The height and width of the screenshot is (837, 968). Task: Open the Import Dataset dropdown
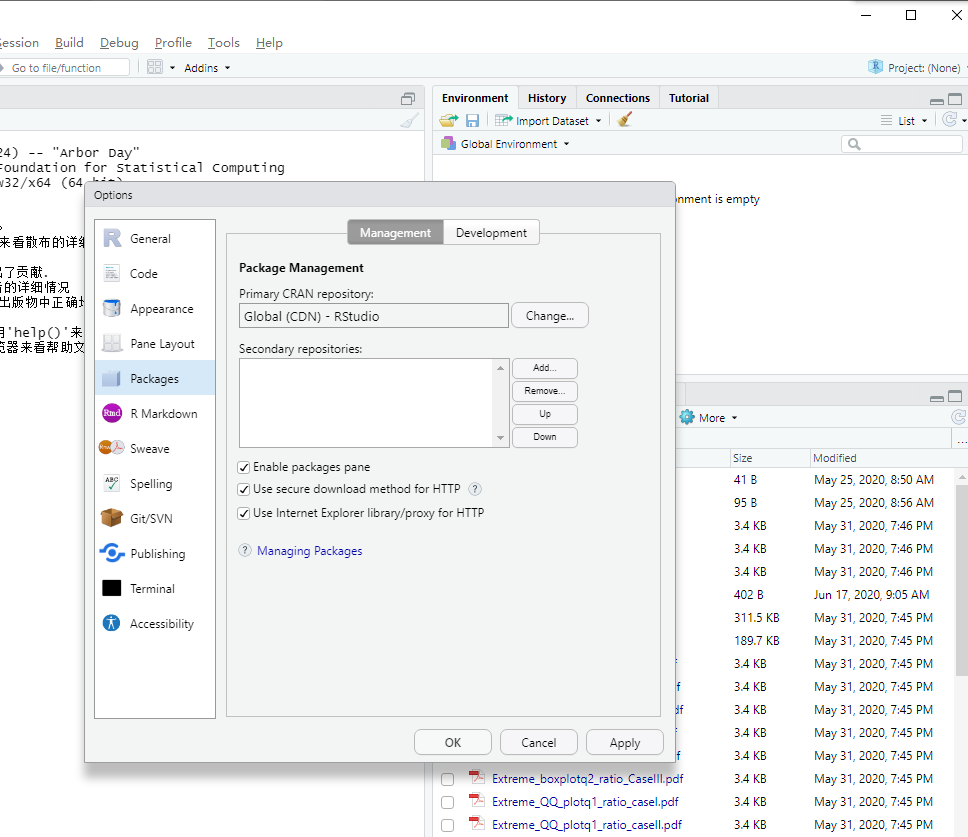tap(552, 121)
